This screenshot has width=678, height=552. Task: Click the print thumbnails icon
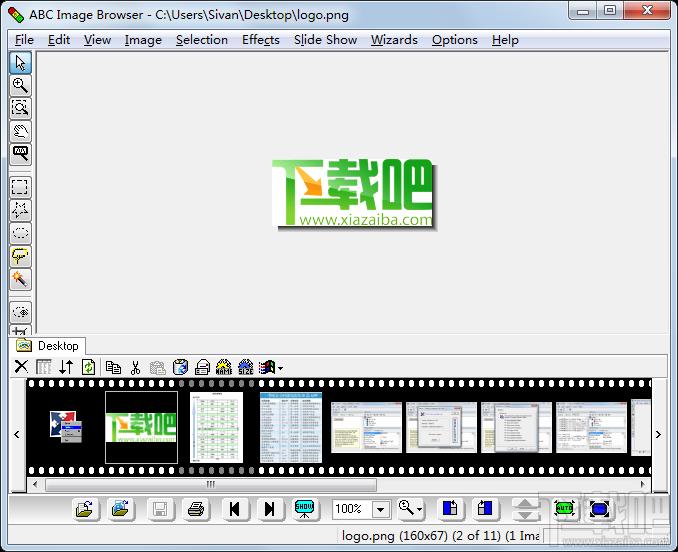coord(202,367)
